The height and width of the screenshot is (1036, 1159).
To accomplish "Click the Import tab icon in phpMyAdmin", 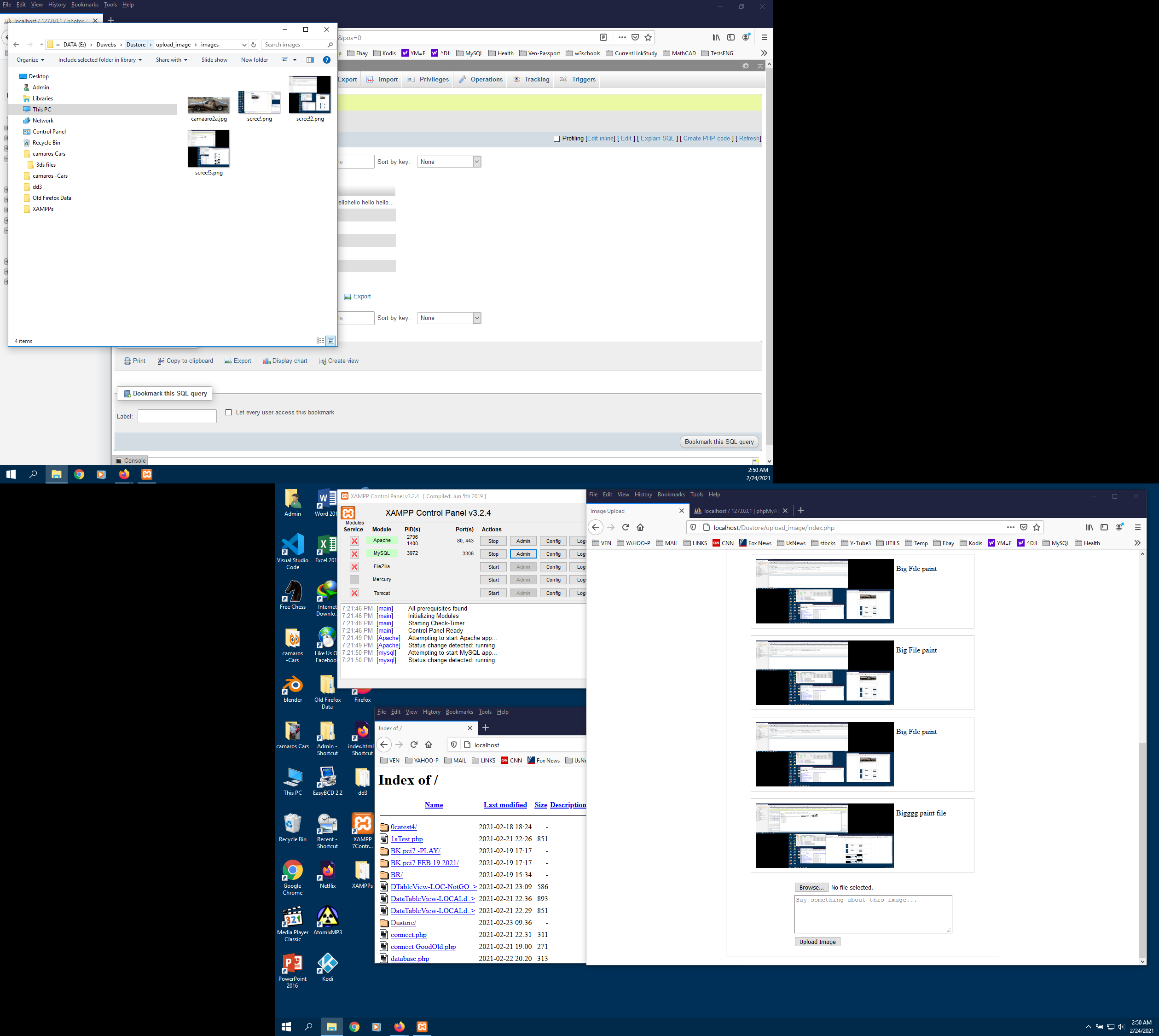I will pyautogui.click(x=370, y=80).
